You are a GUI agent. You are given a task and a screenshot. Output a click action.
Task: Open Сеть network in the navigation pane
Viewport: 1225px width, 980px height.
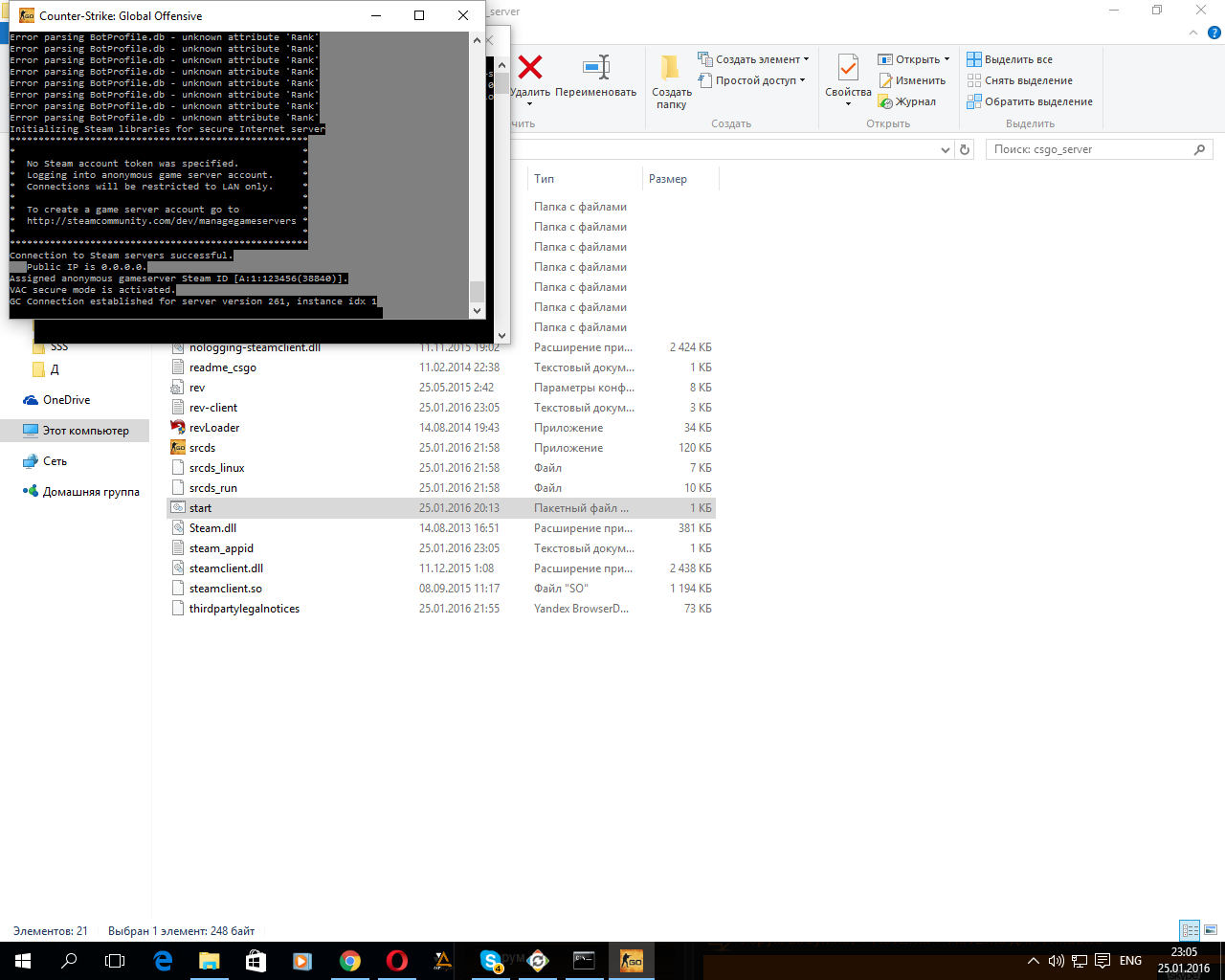(55, 461)
